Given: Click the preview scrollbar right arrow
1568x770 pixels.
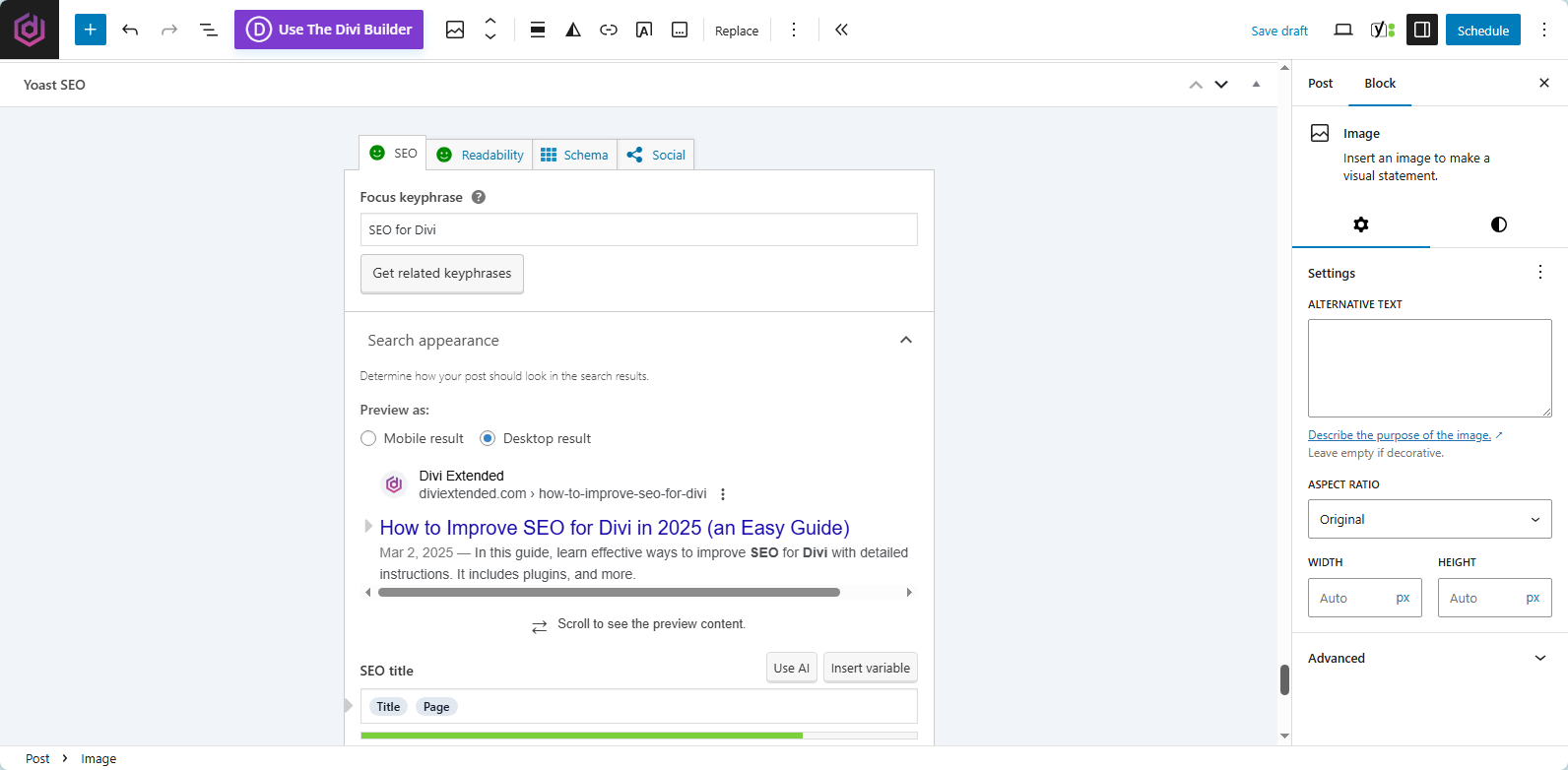Looking at the screenshot, I should coord(909,593).
